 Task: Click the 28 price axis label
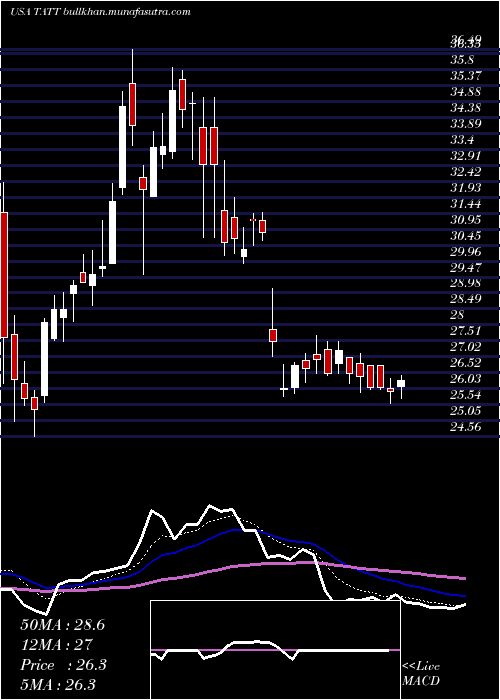[x=458, y=315]
